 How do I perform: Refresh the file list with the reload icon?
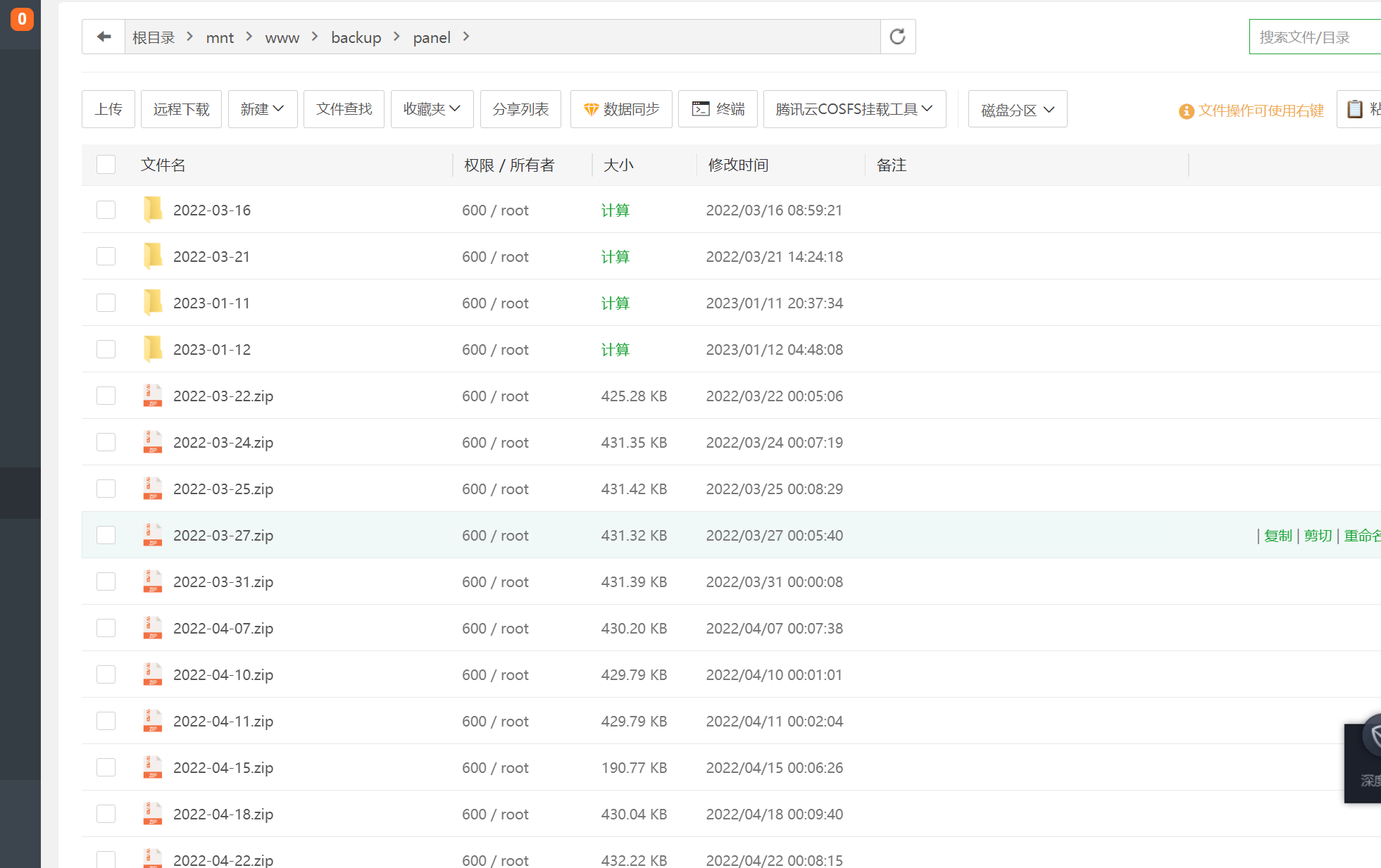(x=897, y=37)
